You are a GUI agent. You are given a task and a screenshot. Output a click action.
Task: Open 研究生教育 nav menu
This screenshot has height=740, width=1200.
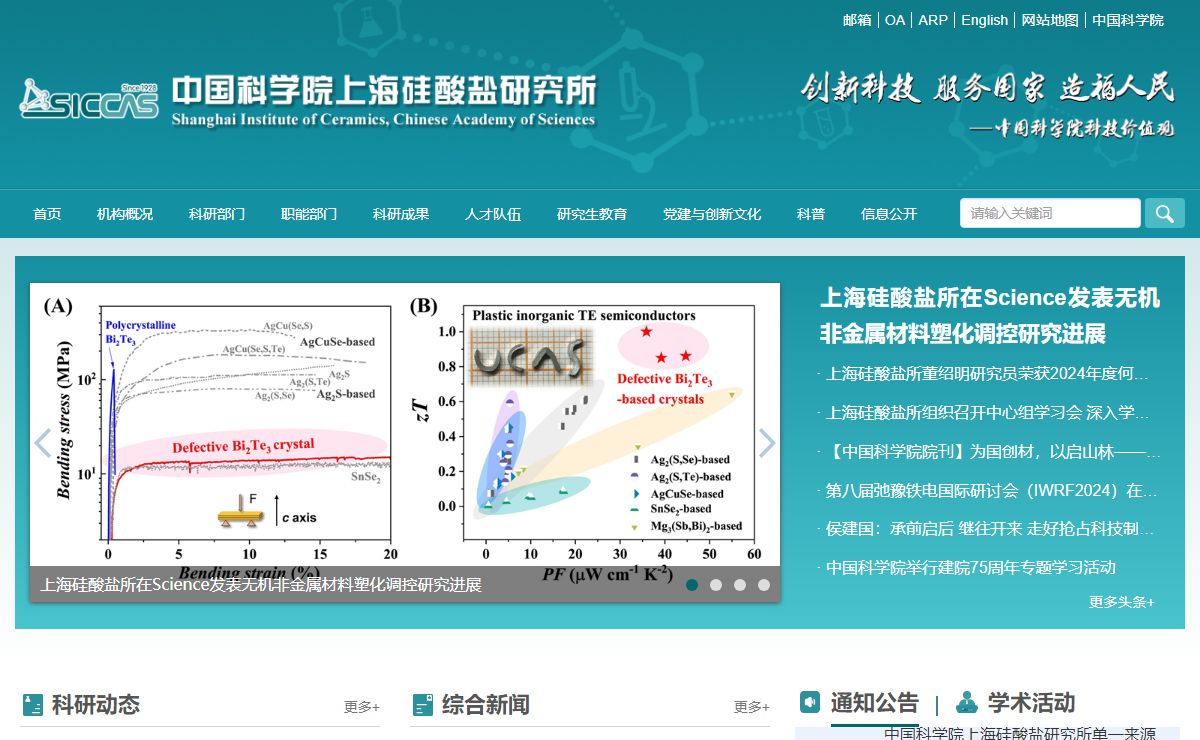point(592,214)
